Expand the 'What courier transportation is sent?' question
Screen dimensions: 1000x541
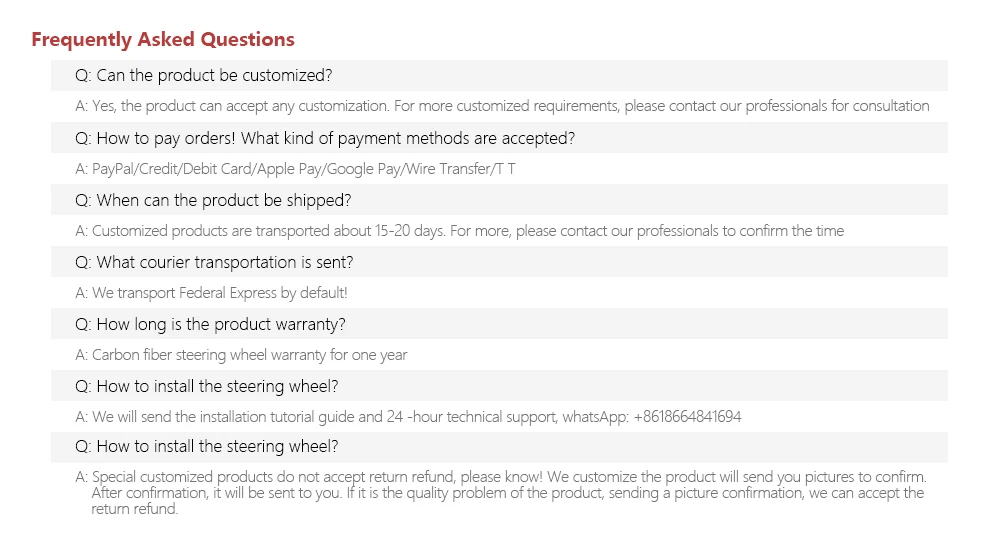pyautogui.click(x=214, y=262)
